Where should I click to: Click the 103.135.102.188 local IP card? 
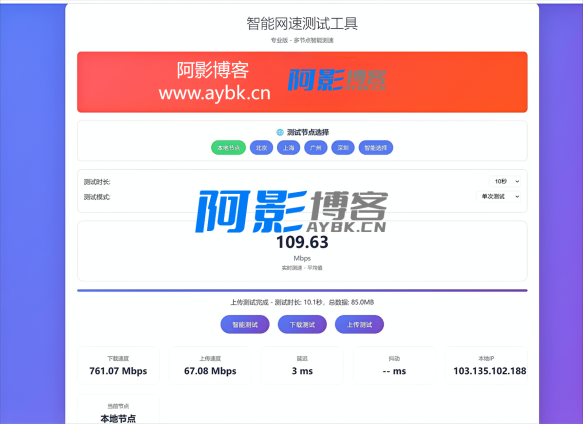point(487,365)
